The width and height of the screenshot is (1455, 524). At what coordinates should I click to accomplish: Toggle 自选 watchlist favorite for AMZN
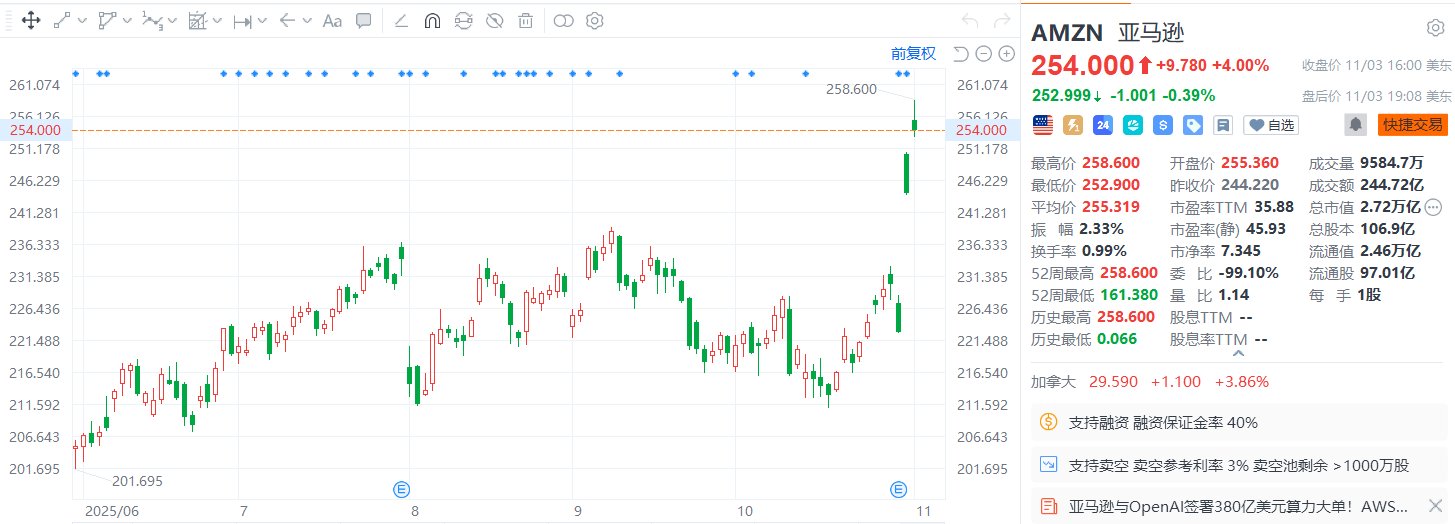(x=1270, y=125)
